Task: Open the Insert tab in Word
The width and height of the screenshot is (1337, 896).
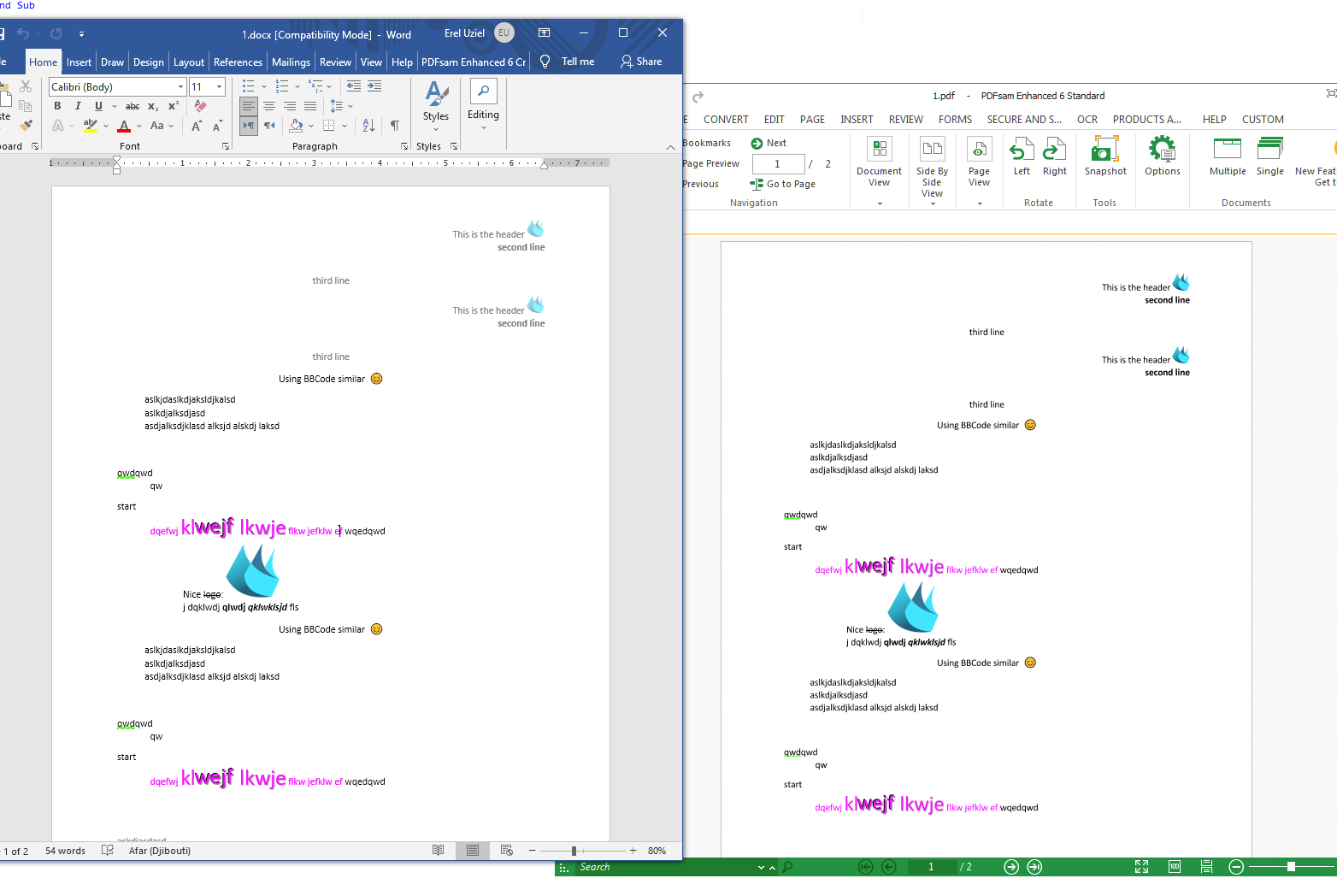Action: click(79, 62)
